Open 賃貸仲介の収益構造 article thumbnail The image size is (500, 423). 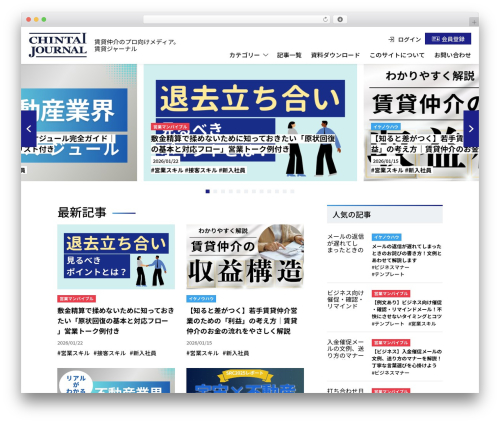245,257
